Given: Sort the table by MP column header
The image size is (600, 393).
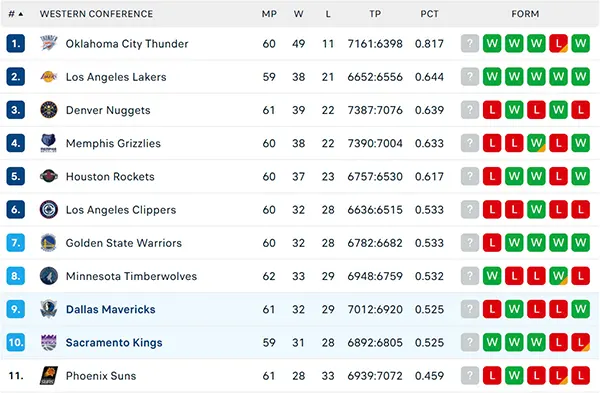Looking at the screenshot, I should point(269,14).
